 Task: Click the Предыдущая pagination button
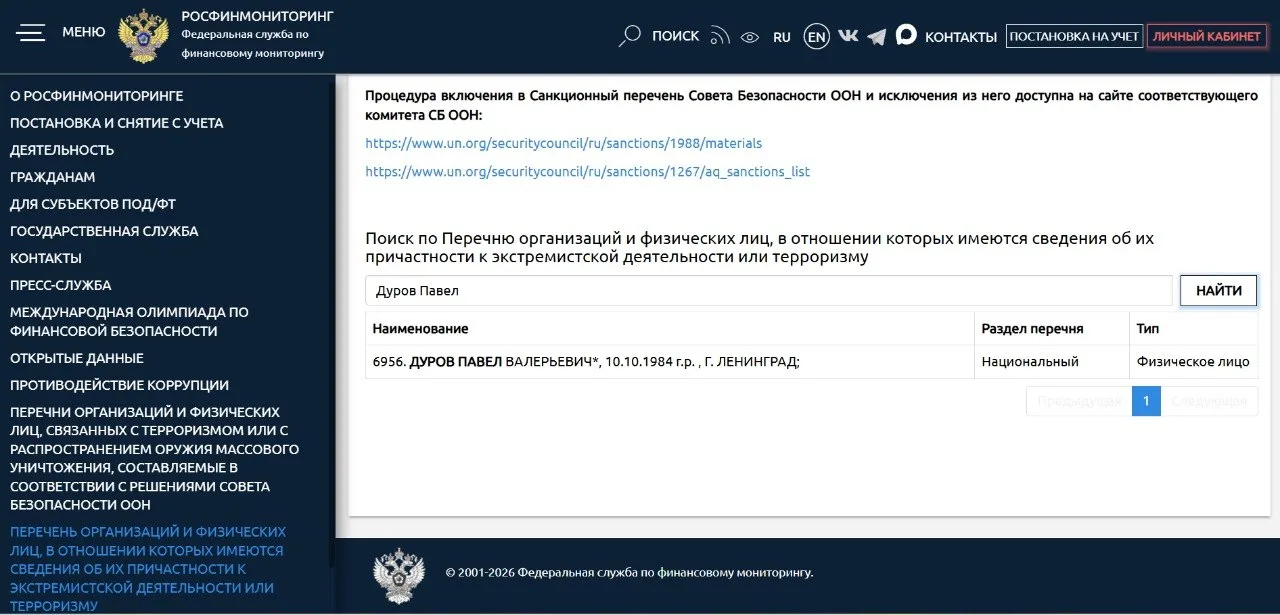(x=1079, y=401)
